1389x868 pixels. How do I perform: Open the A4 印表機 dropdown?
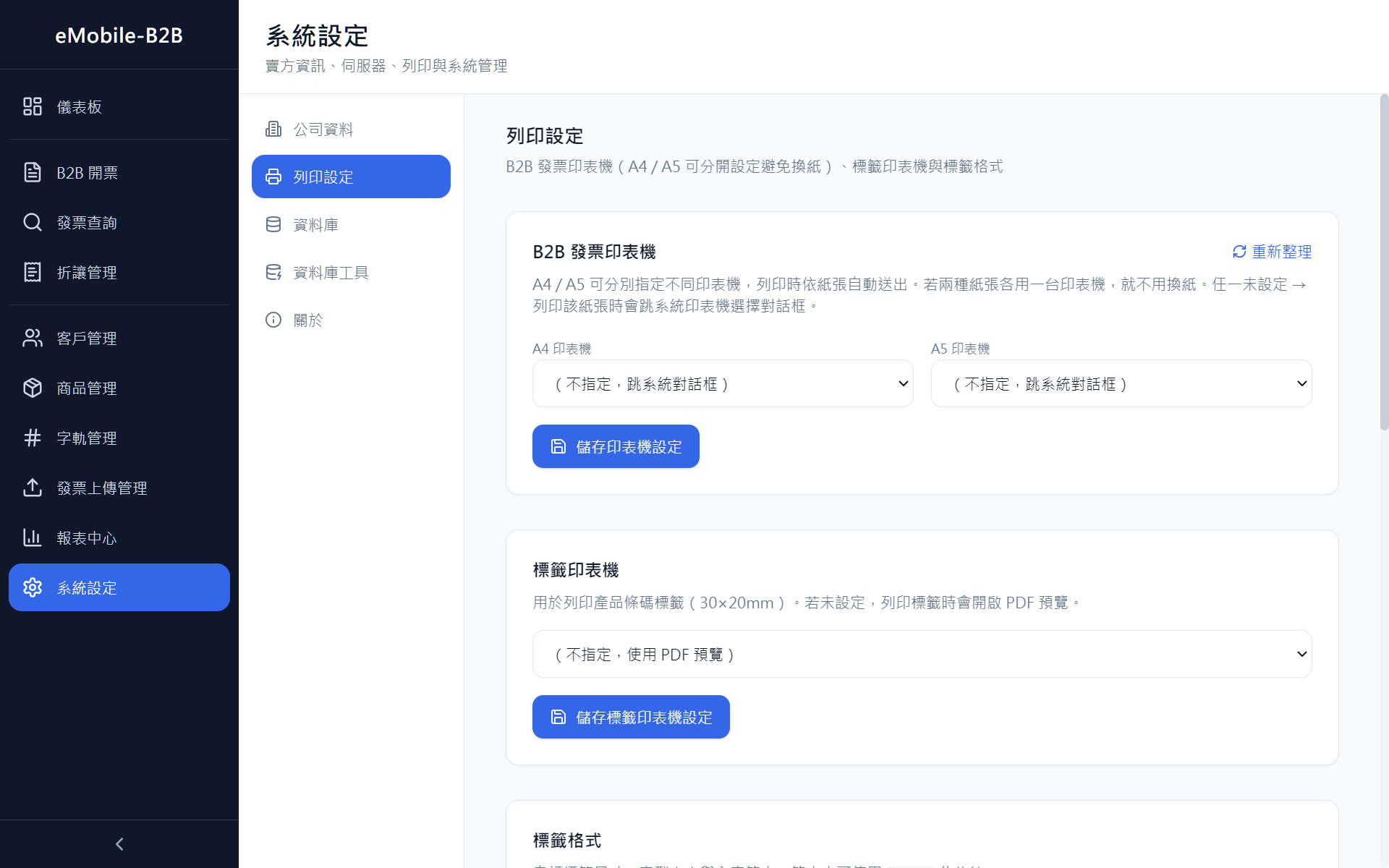723,383
